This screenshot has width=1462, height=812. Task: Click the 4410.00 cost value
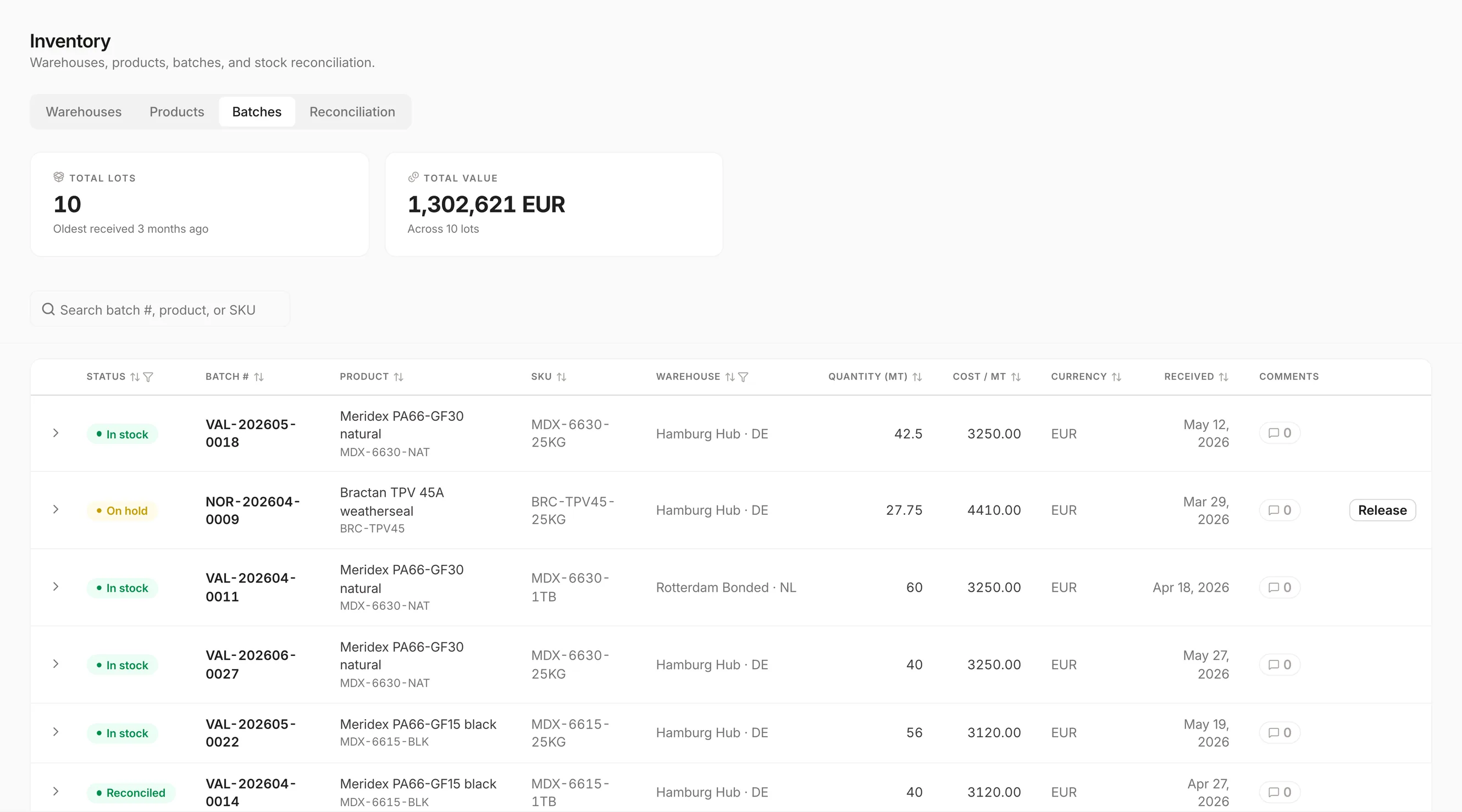pyautogui.click(x=994, y=510)
